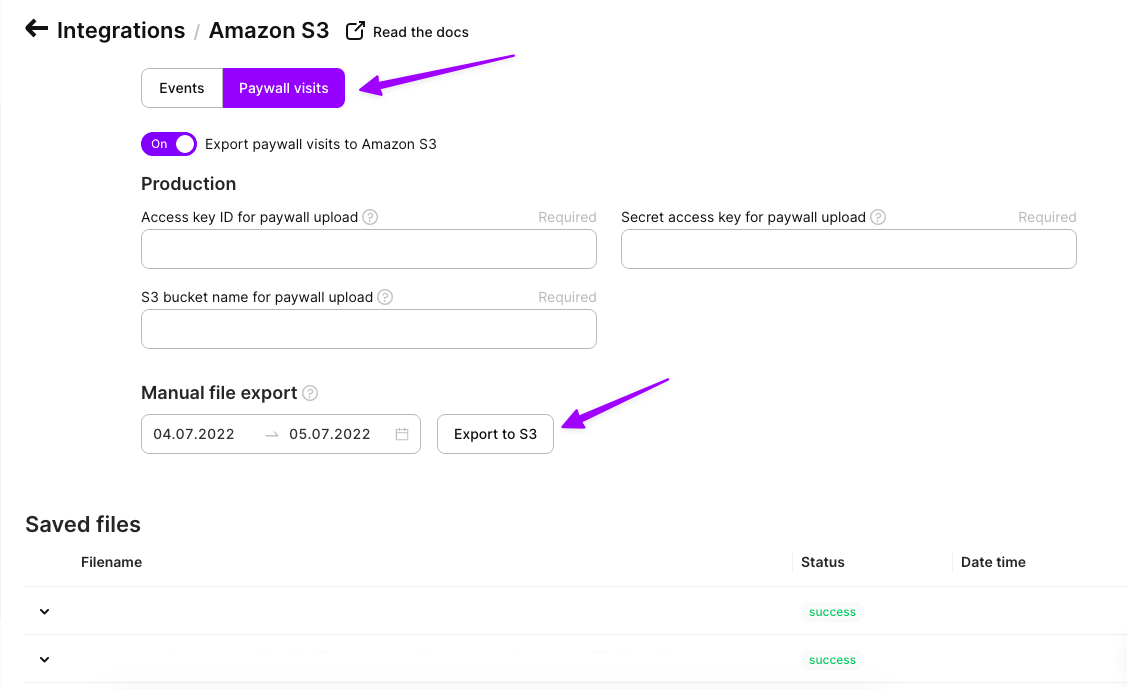Toggle off Export paywall visits to Amazon S3
This screenshot has width=1127, height=689.
pyautogui.click(x=169, y=144)
